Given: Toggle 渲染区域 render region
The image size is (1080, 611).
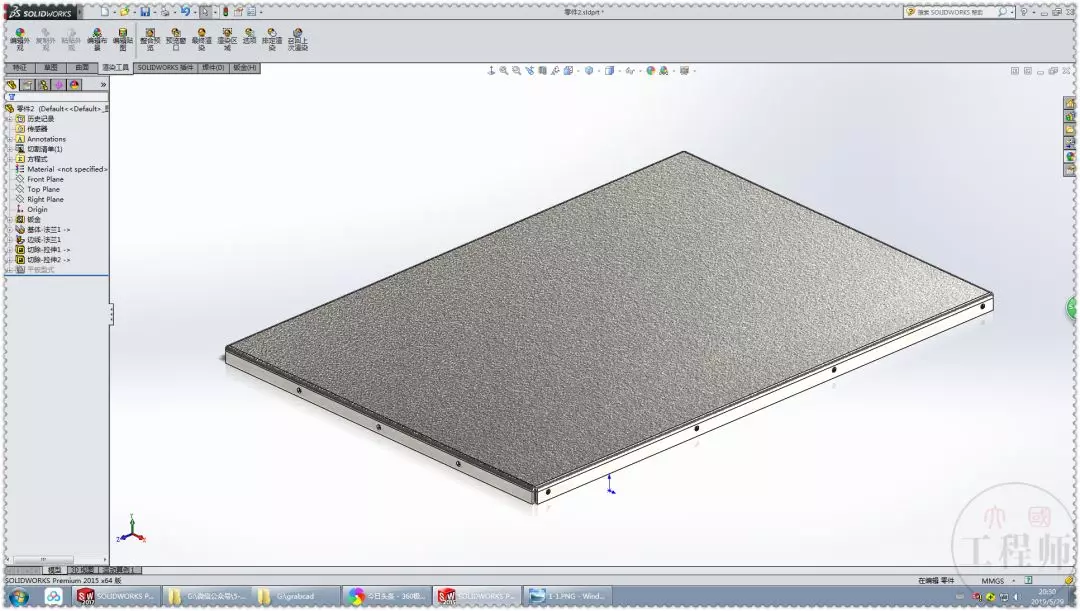Looking at the screenshot, I should click(x=227, y=40).
